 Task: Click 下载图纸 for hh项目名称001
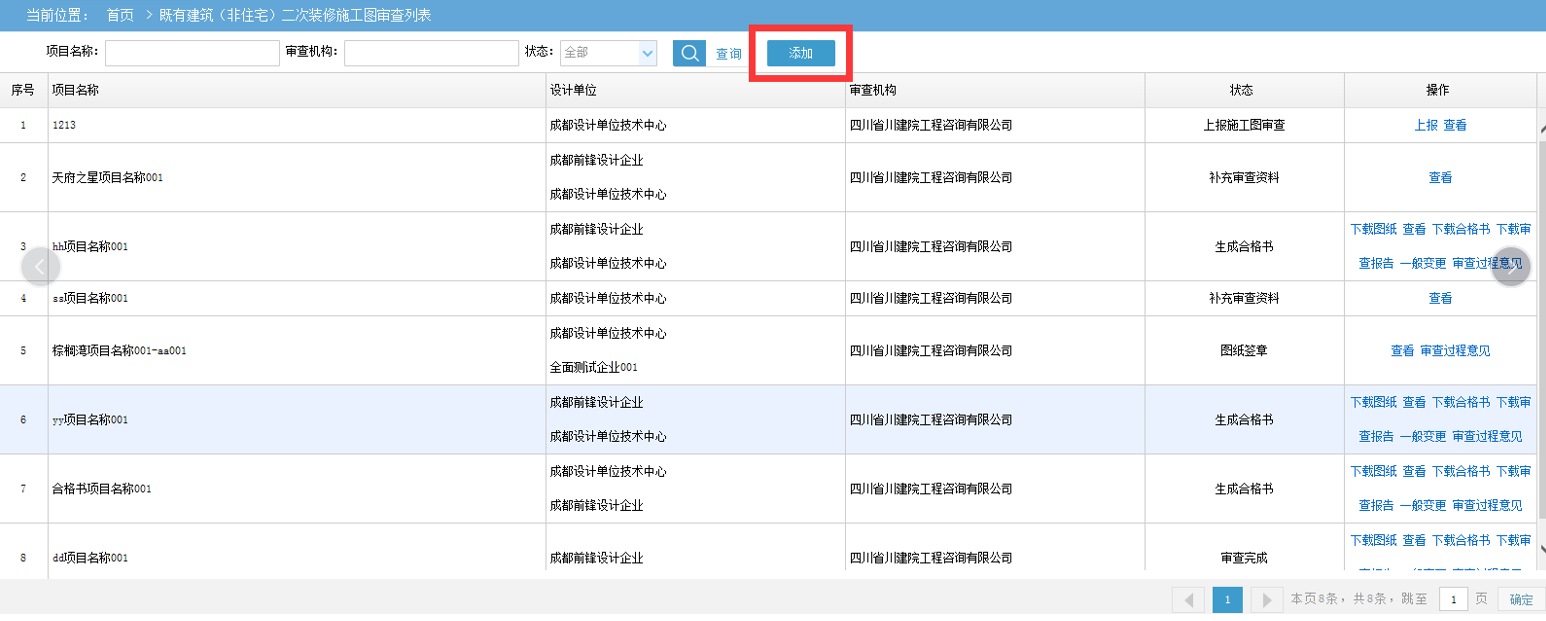click(x=1373, y=229)
